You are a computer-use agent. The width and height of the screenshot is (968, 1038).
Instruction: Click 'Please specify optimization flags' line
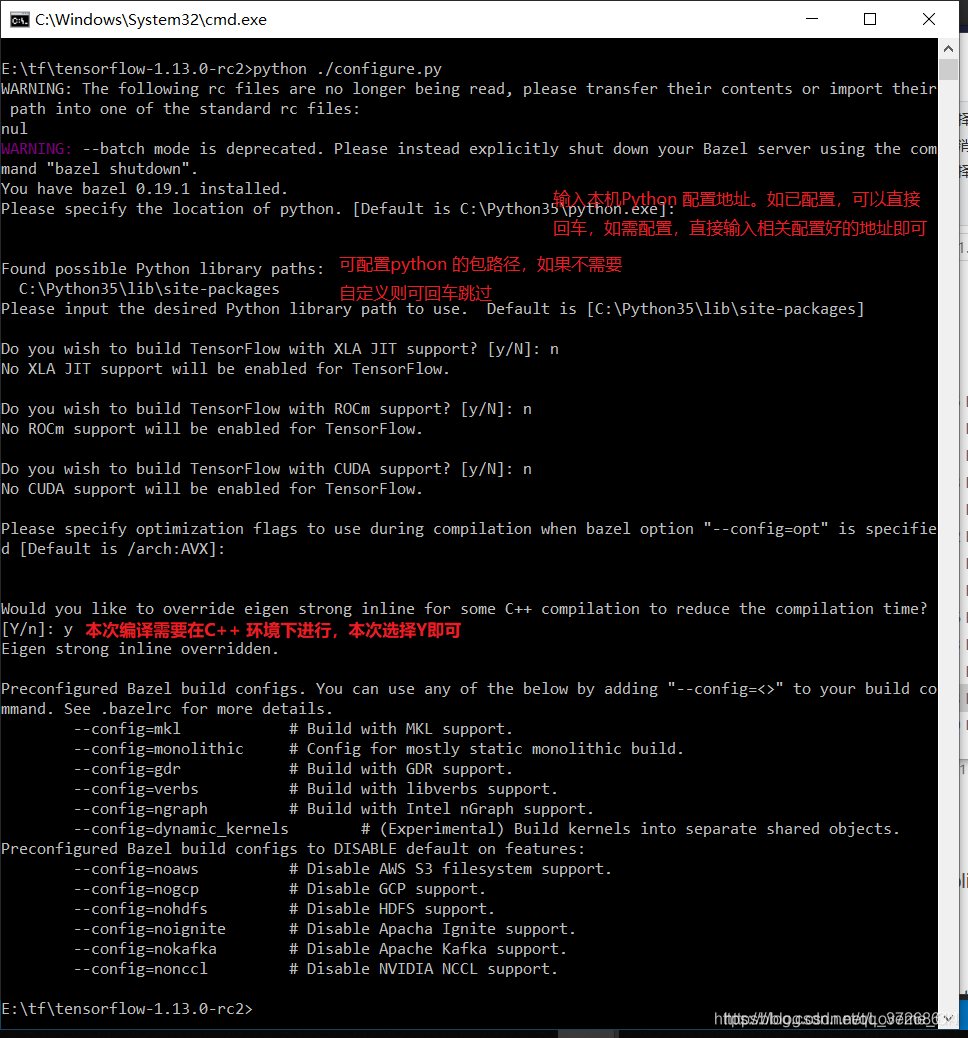click(x=469, y=539)
